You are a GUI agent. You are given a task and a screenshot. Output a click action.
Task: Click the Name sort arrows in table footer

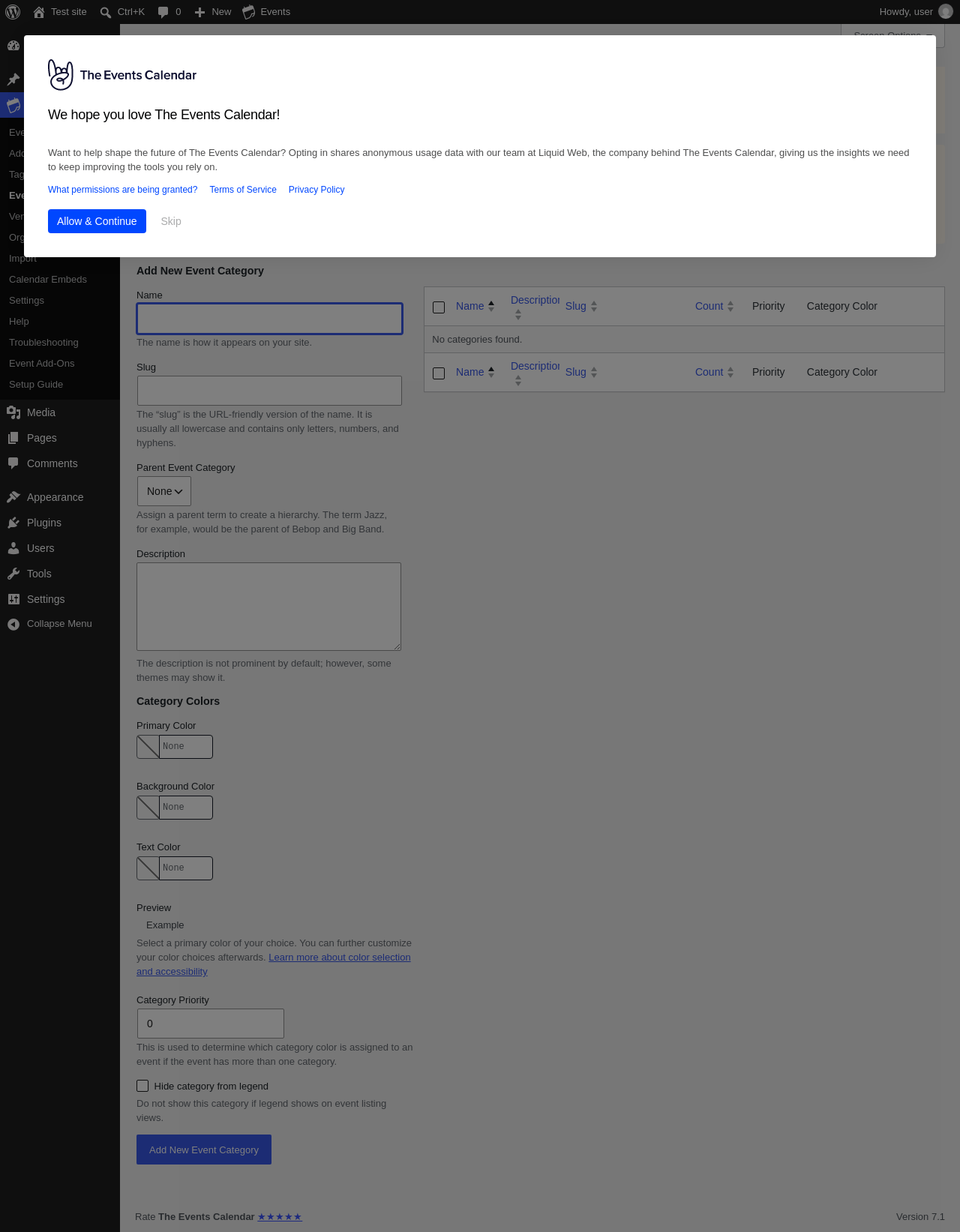coord(491,372)
